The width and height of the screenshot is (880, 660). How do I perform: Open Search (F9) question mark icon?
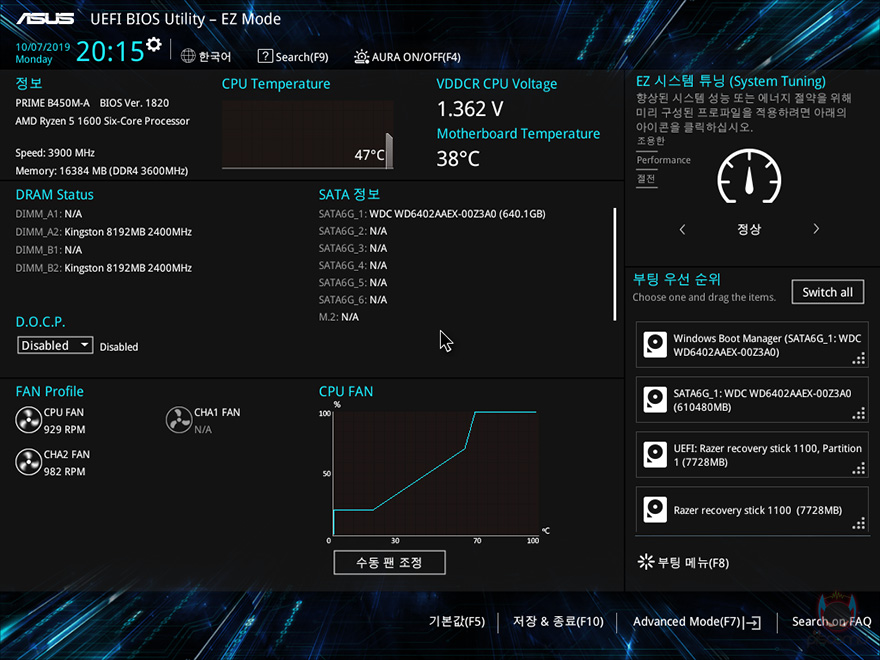coord(265,56)
